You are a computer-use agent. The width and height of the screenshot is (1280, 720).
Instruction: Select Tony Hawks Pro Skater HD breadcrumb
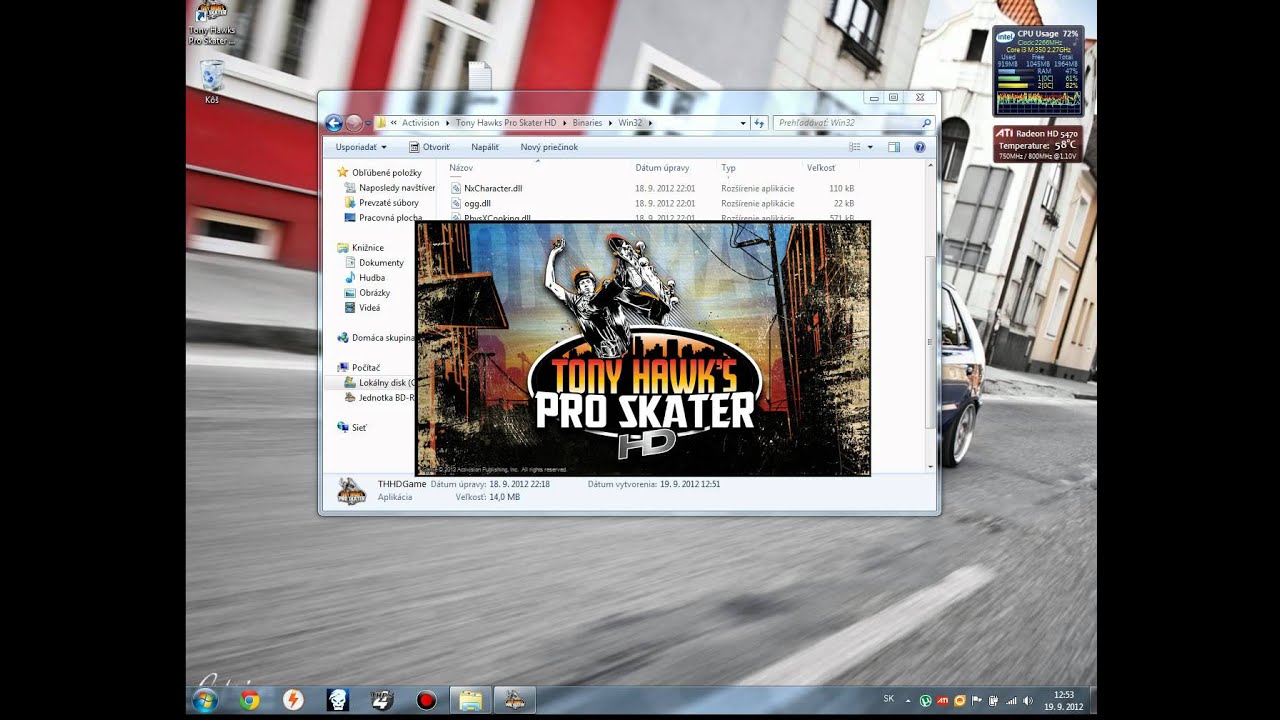click(x=506, y=123)
